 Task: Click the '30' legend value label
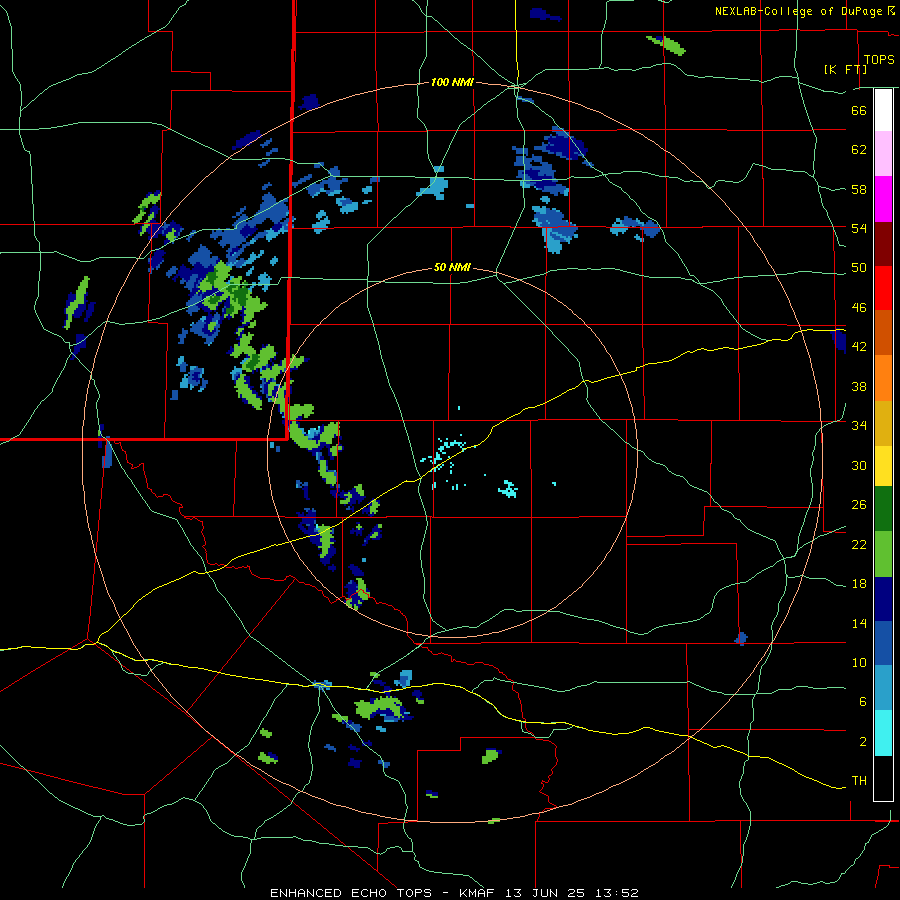tap(859, 465)
